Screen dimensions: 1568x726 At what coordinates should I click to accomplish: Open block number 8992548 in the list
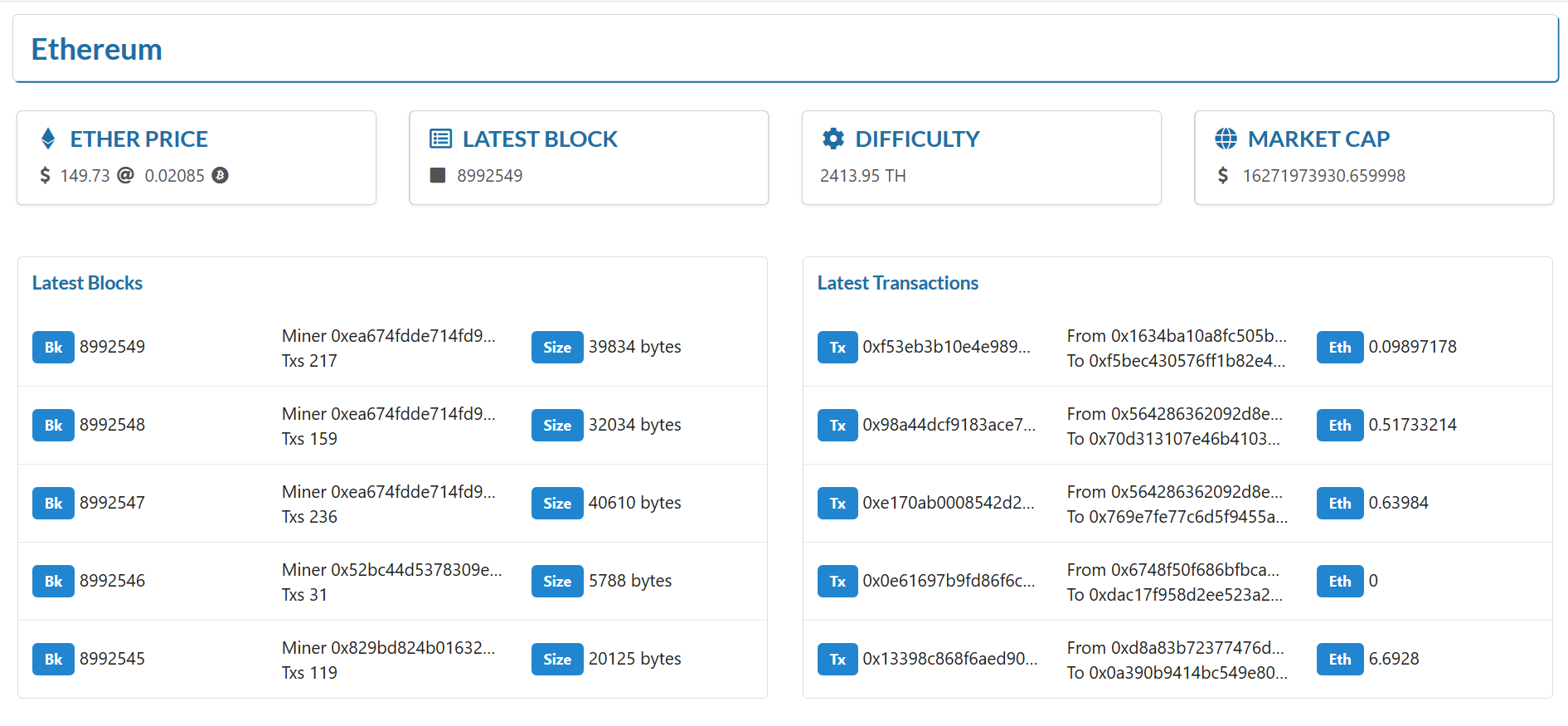point(112,425)
